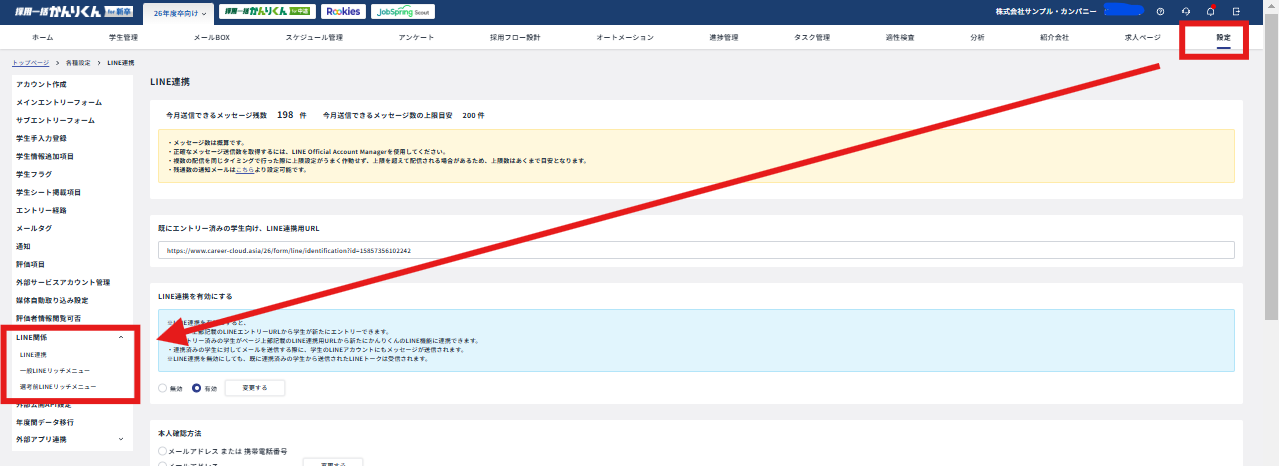Switch to かんりくん for 中途 product
This screenshot has width=1279, height=466.
tap(265, 11)
